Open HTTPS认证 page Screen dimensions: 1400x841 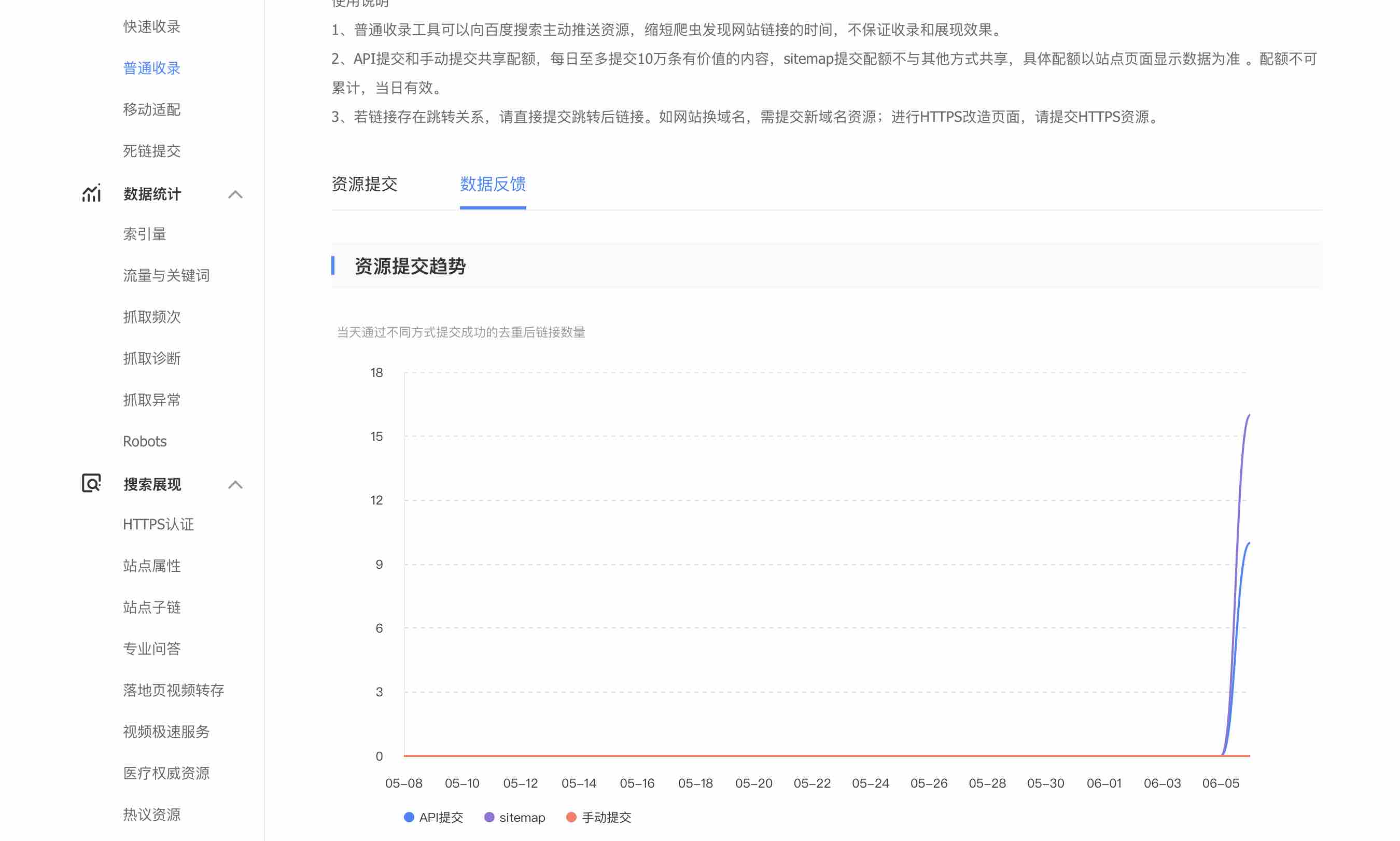pyautogui.click(x=158, y=524)
